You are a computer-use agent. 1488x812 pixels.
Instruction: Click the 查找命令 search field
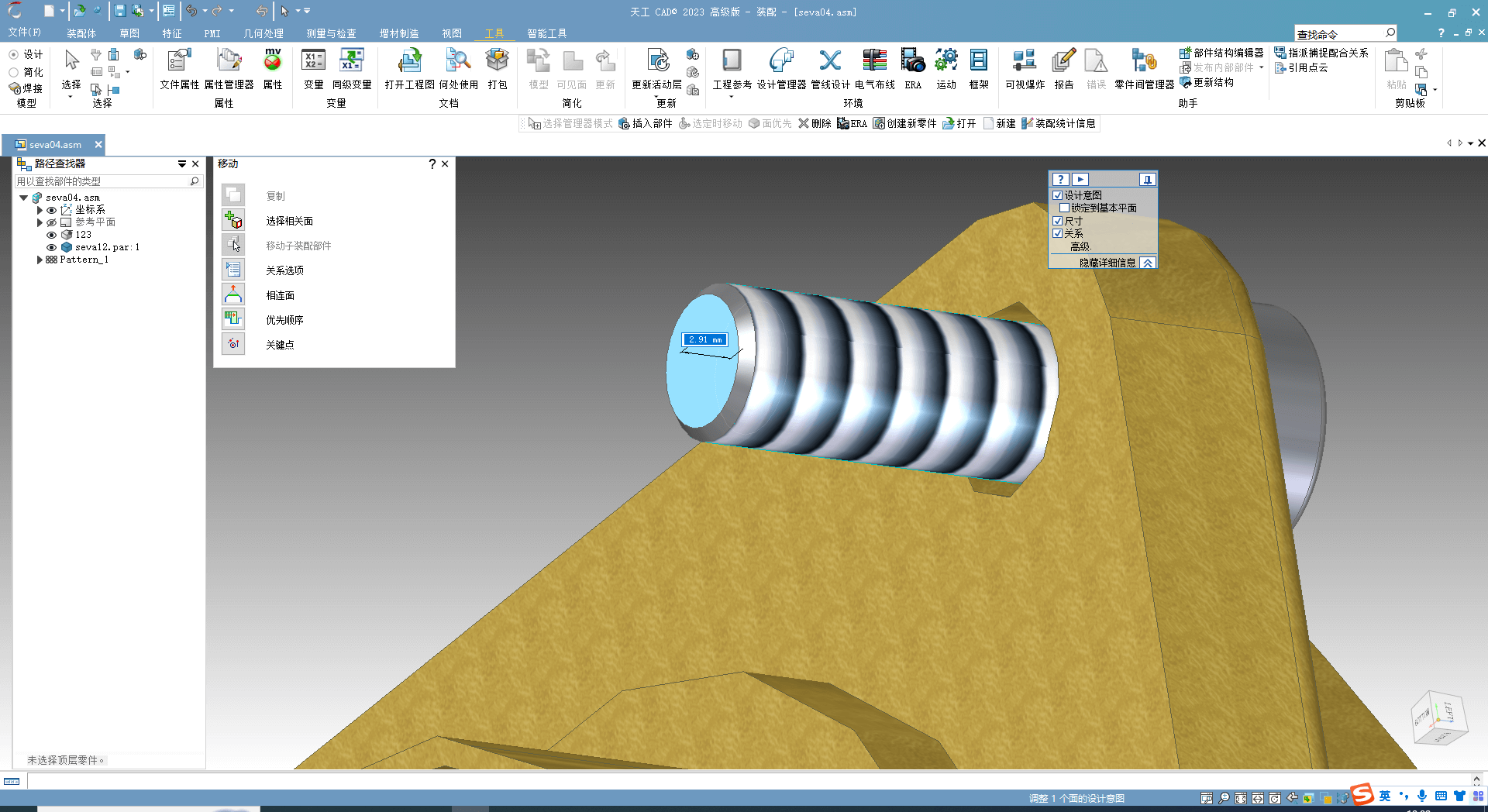pyautogui.click(x=1339, y=34)
